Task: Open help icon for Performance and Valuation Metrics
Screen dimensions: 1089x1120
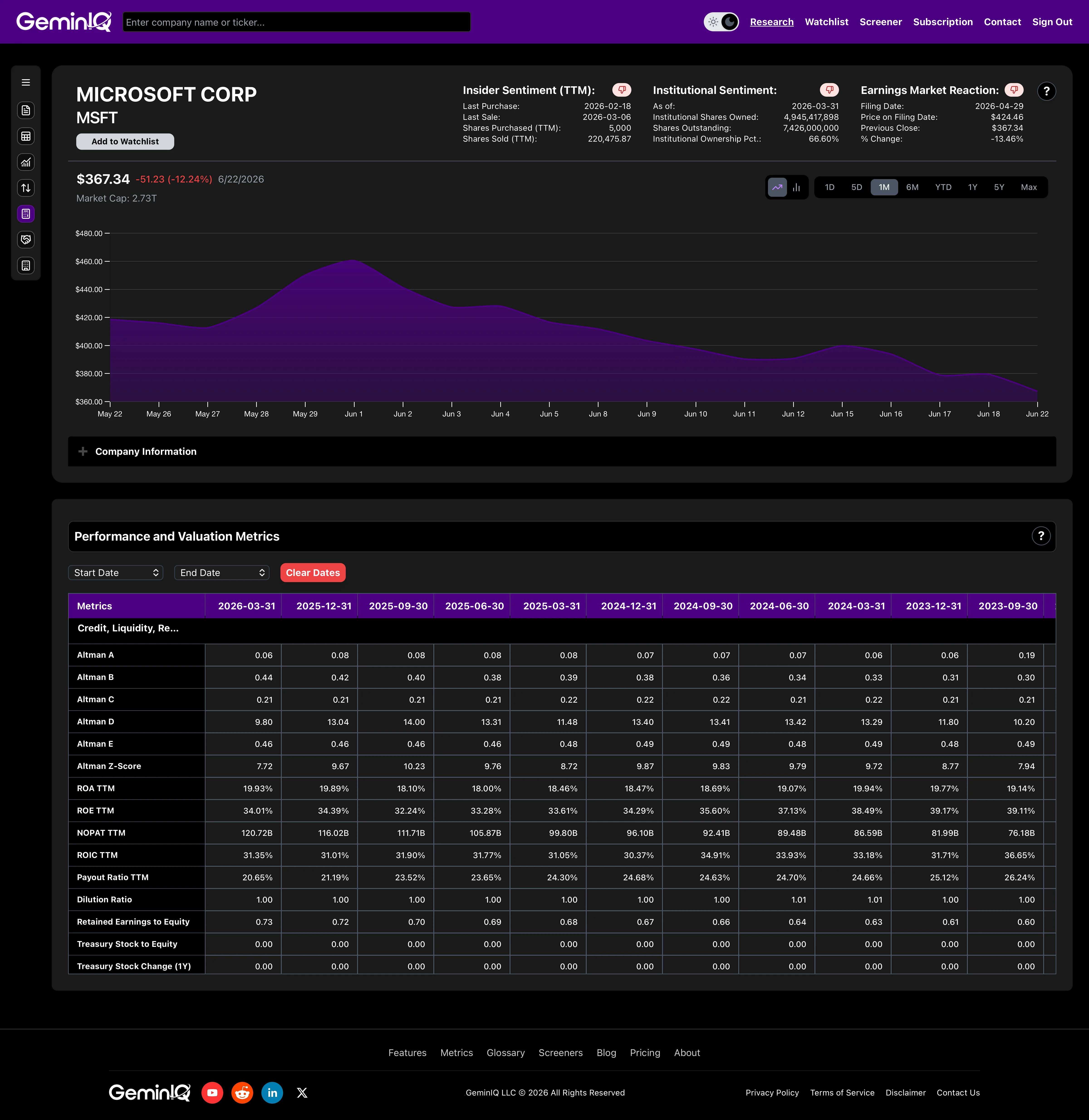Action: point(1041,536)
